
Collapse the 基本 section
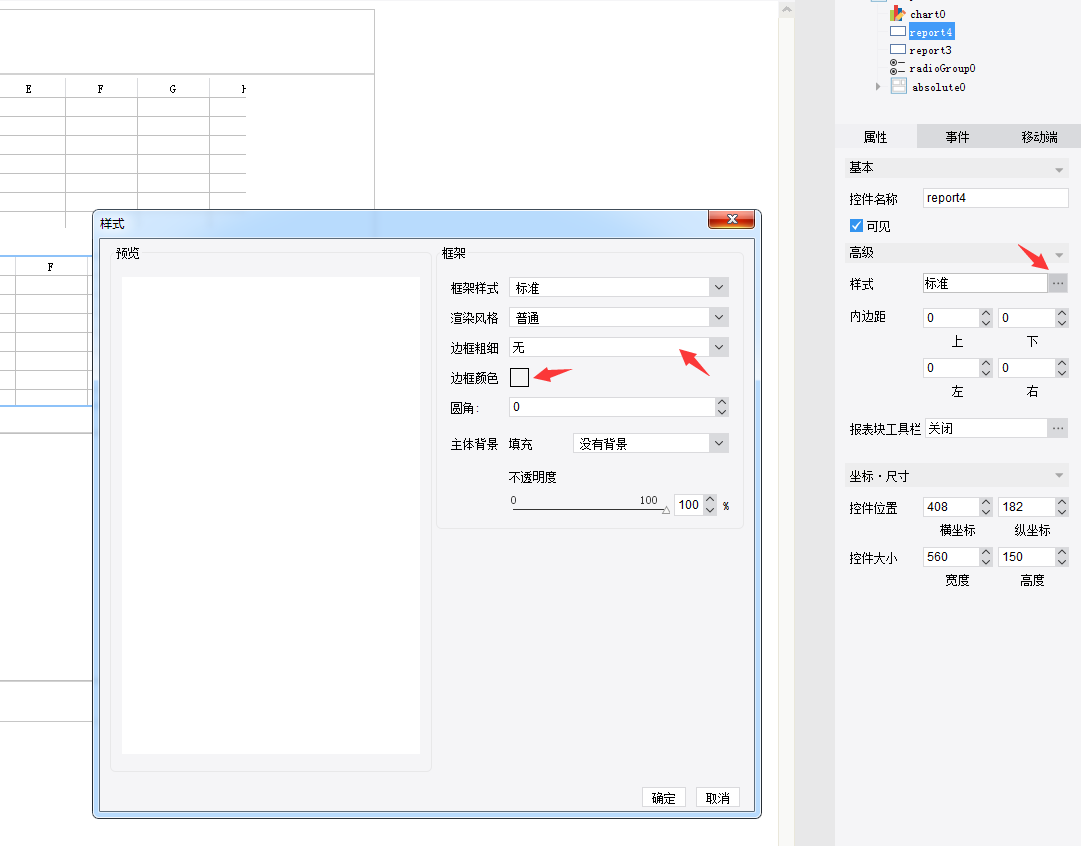point(1059,169)
